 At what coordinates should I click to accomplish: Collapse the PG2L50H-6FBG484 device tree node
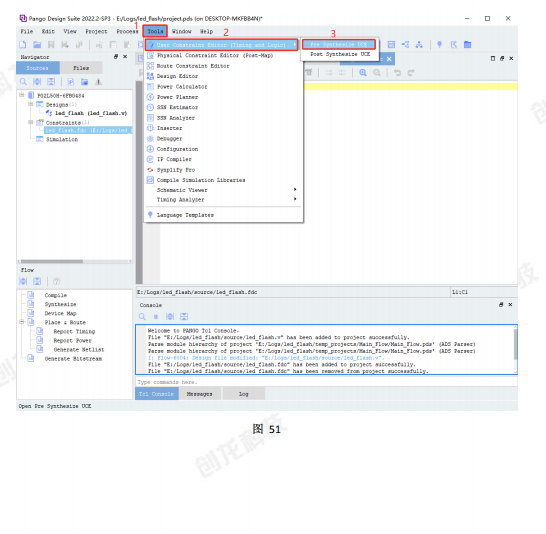pyautogui.click(x=22, y=95)
